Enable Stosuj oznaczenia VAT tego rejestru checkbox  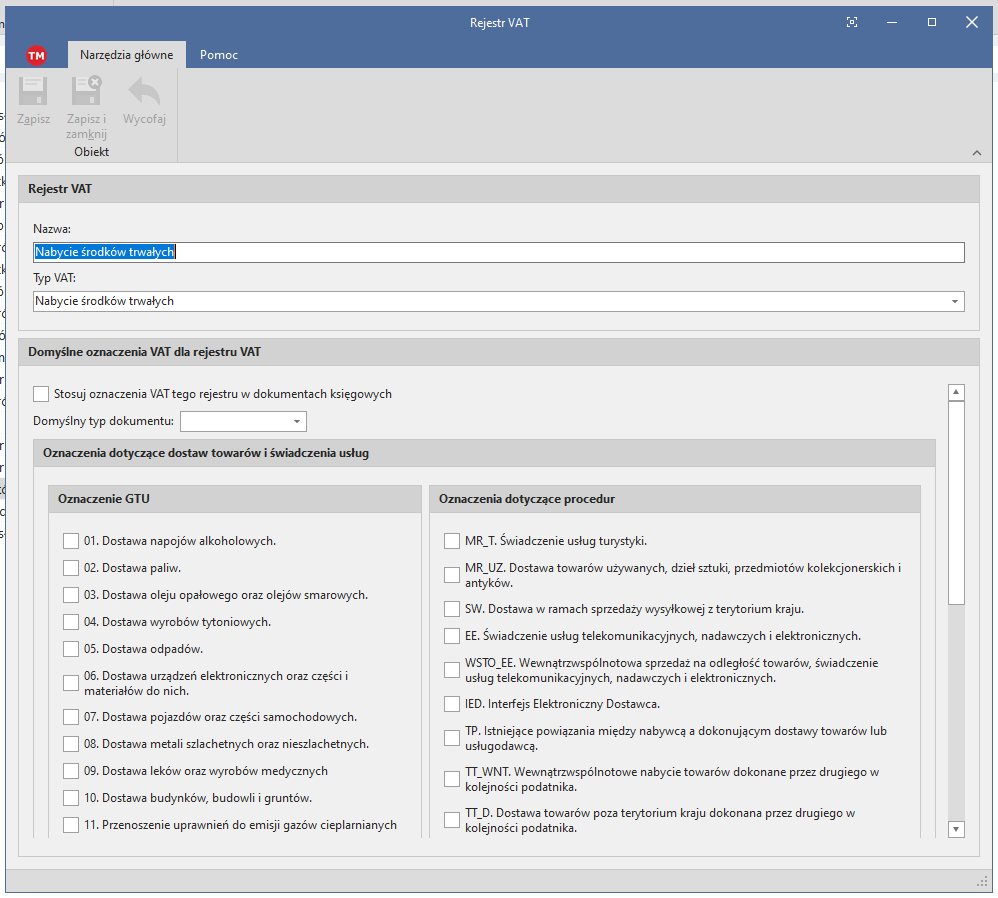[41, 394]
